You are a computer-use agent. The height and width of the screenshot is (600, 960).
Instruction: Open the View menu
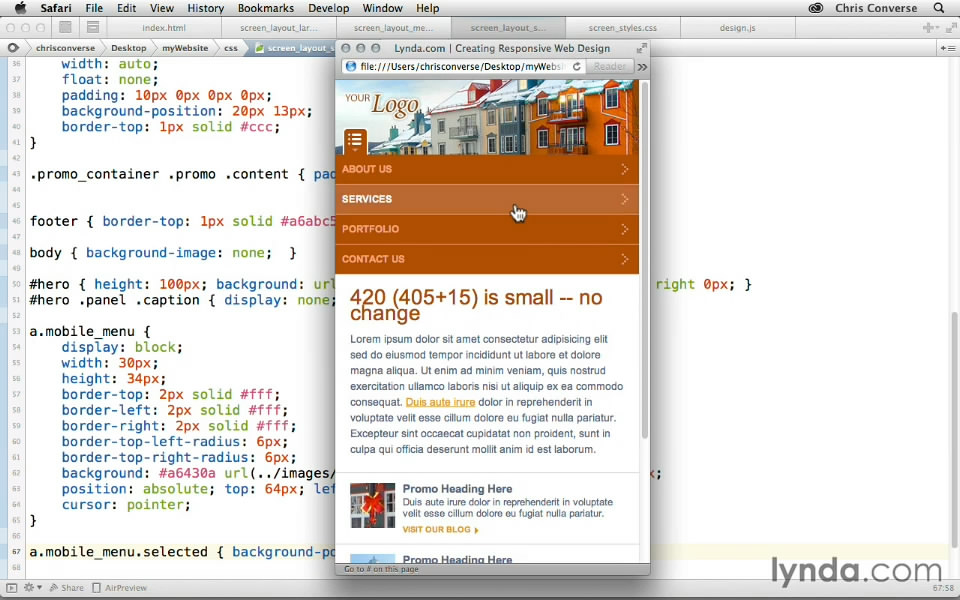point(162,8)
